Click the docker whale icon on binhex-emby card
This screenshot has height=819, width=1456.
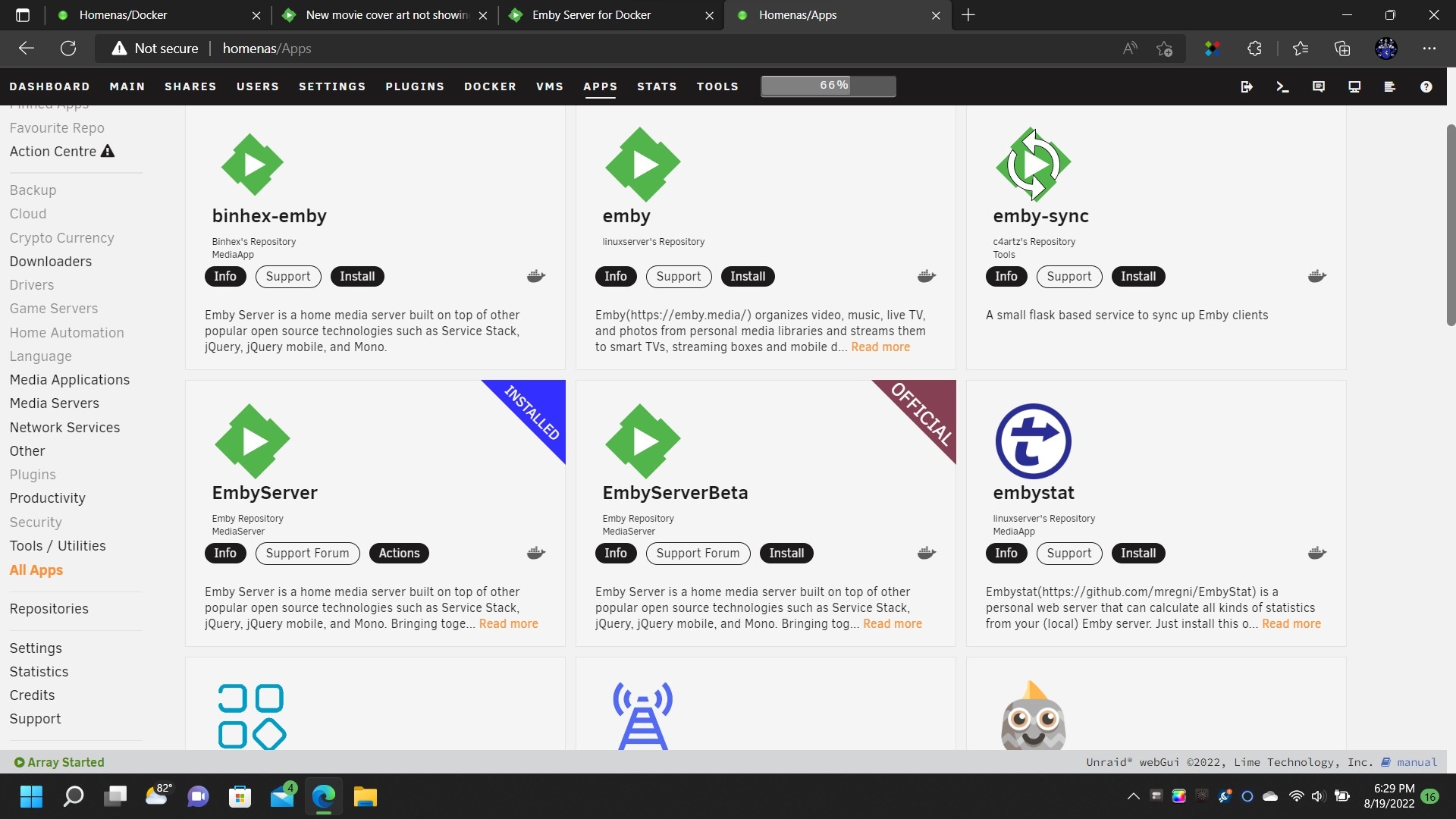pyautogui.click(x=536, y=276)
